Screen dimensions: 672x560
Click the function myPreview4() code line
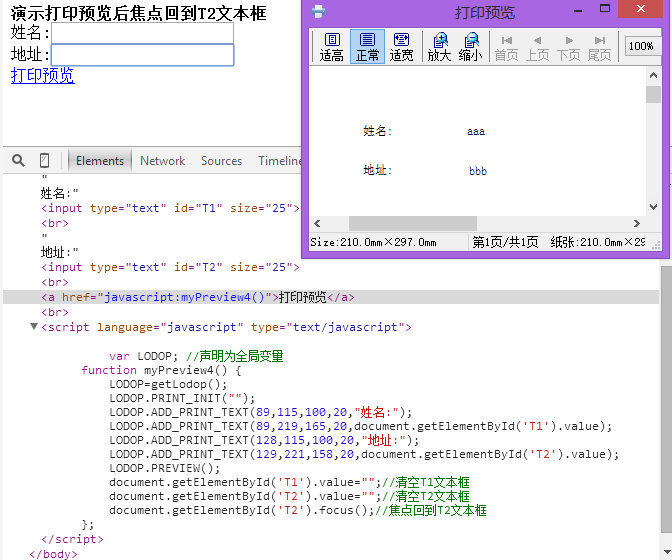161,370
